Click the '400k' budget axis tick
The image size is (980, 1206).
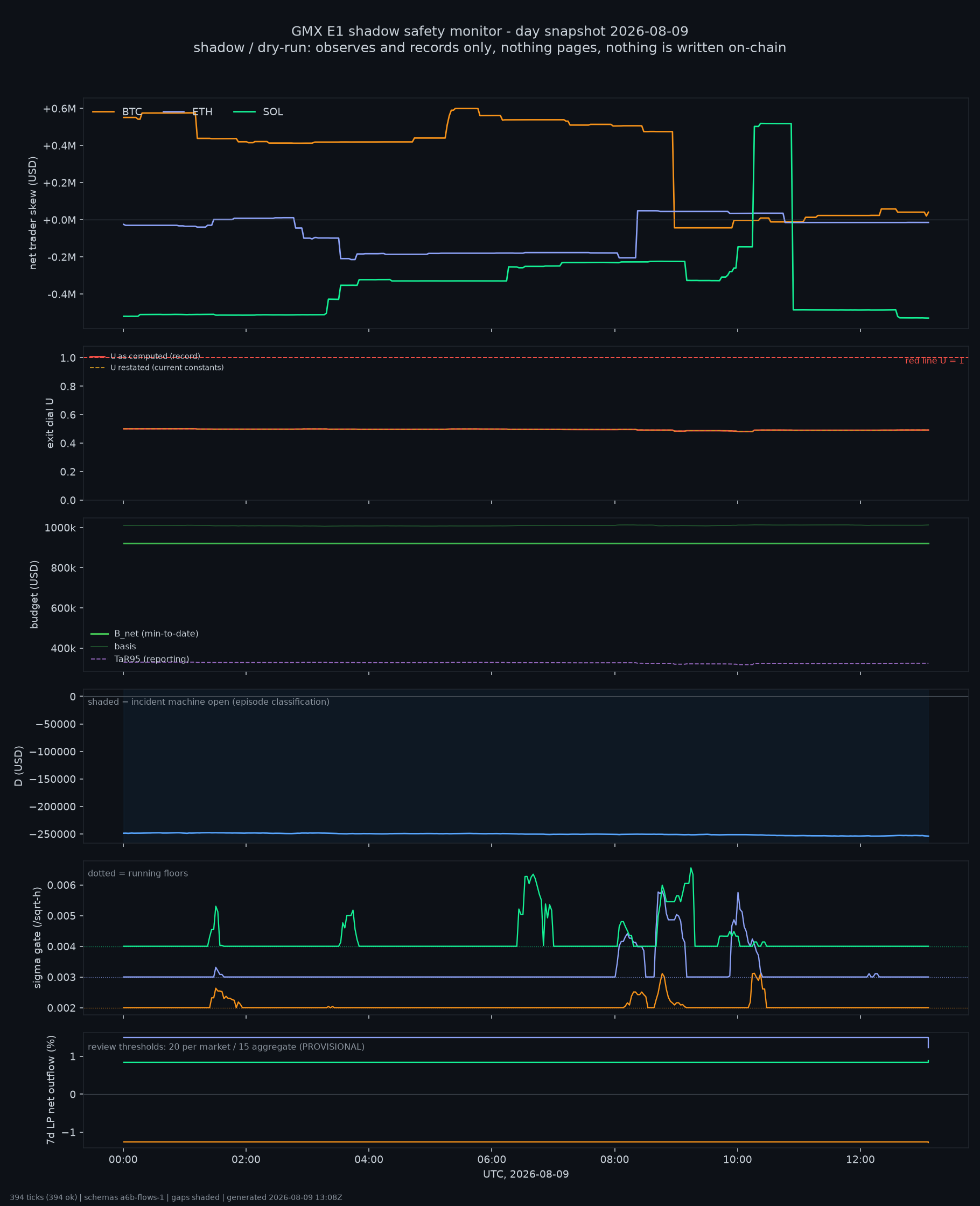(63, 648)
